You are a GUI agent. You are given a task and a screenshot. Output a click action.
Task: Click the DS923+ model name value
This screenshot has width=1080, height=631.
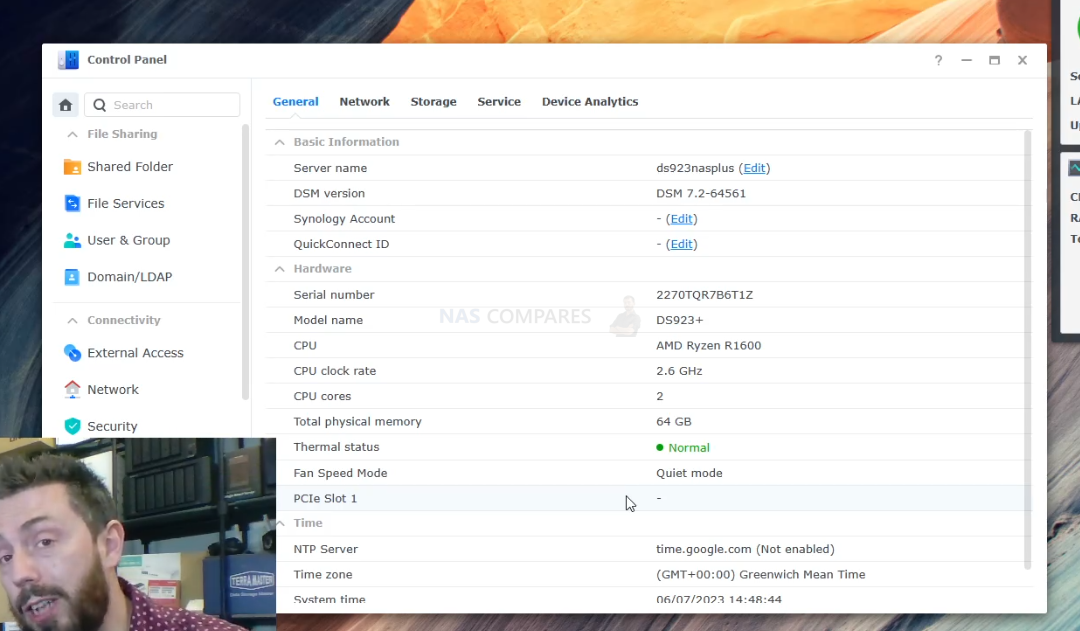pos(680,320)
